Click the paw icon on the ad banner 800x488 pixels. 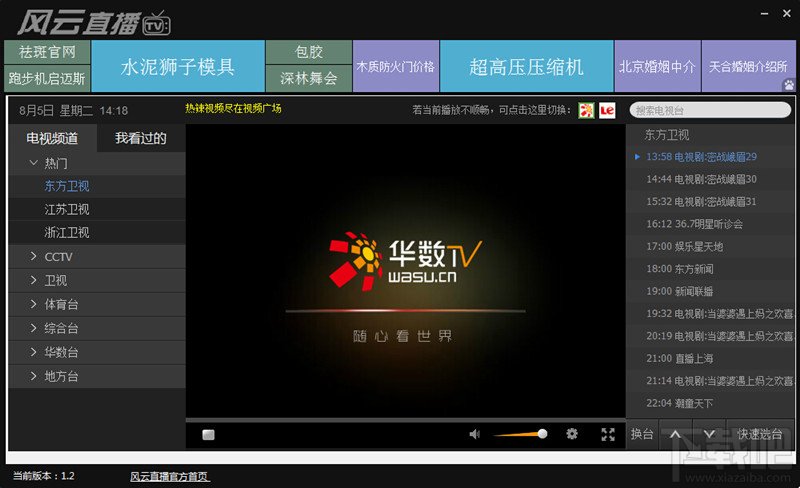(789, 85)
